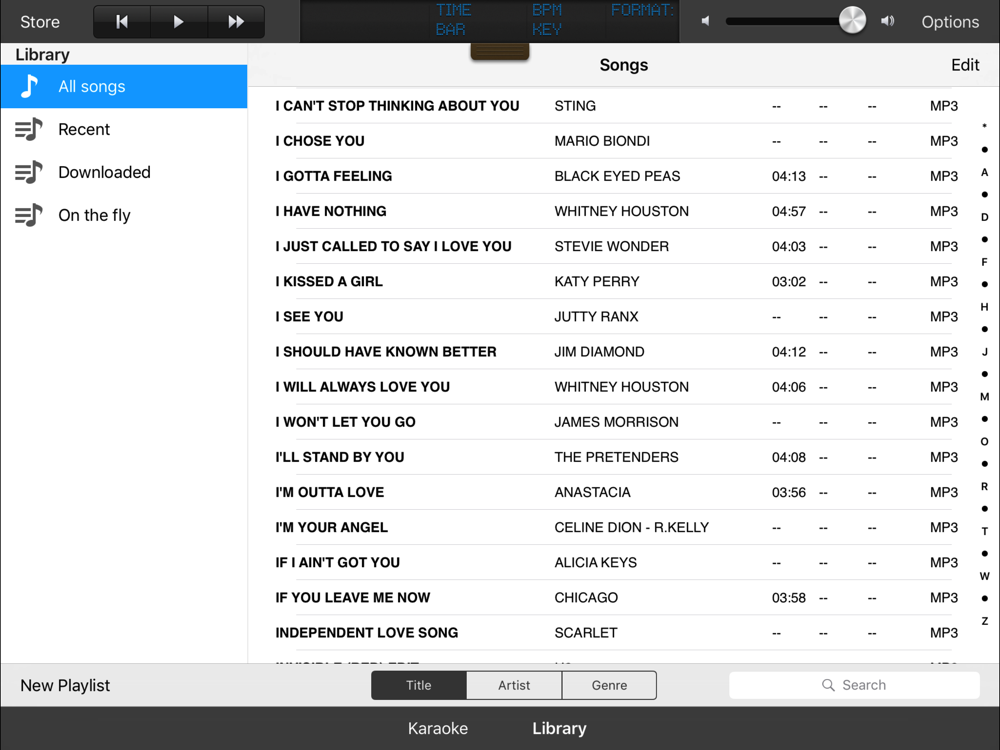This screenshot has height=750, width=1000.
Task: Click the search magnifier icon
Action: (x=828, y=685)
